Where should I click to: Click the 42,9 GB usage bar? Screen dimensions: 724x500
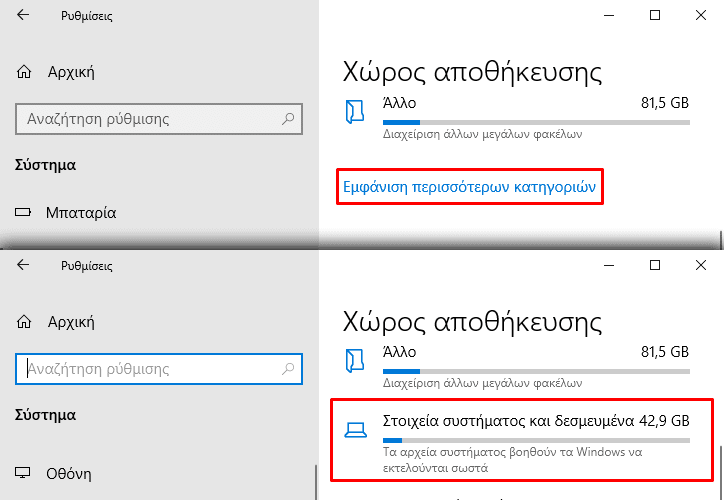[536, 440]
